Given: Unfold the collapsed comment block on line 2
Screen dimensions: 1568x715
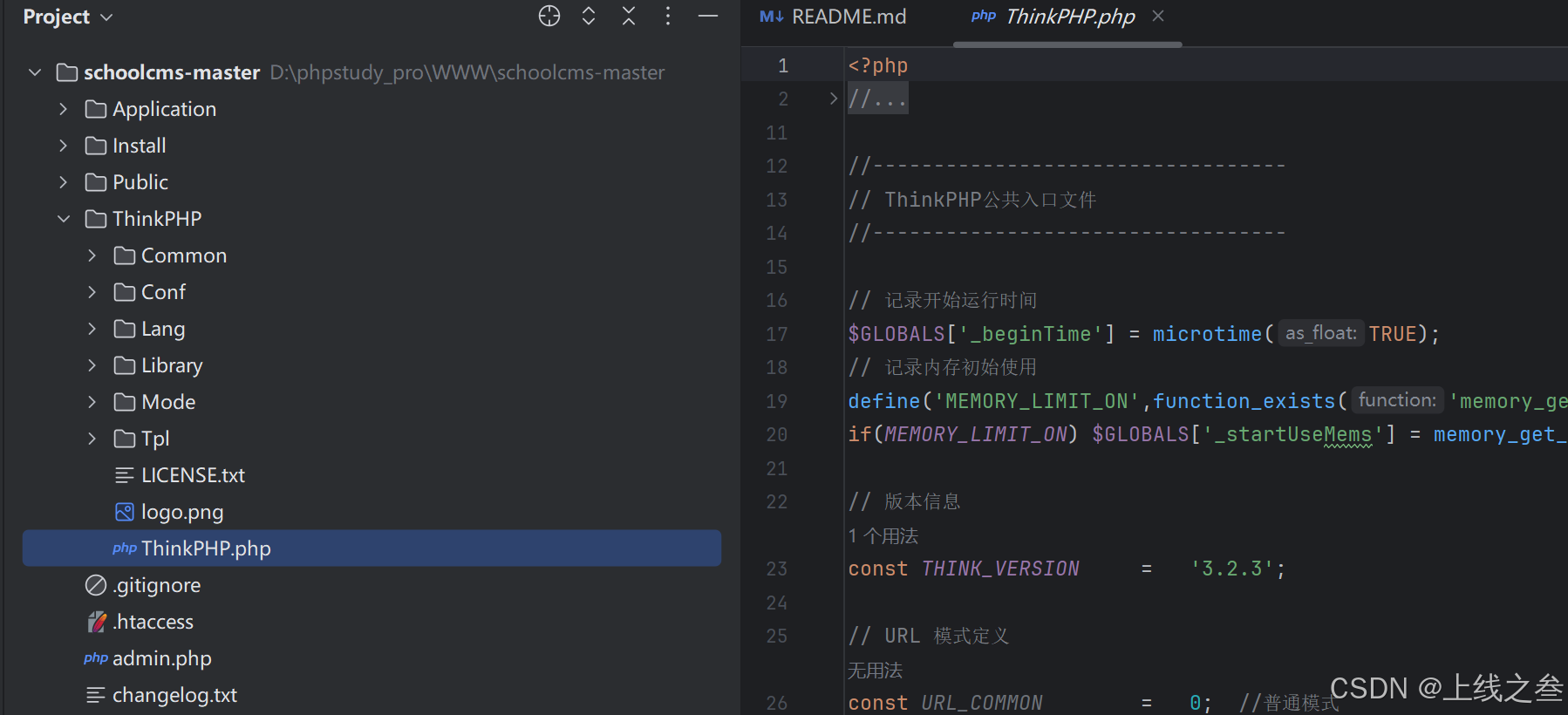Looking at the screenshot, I should point(834,99).
